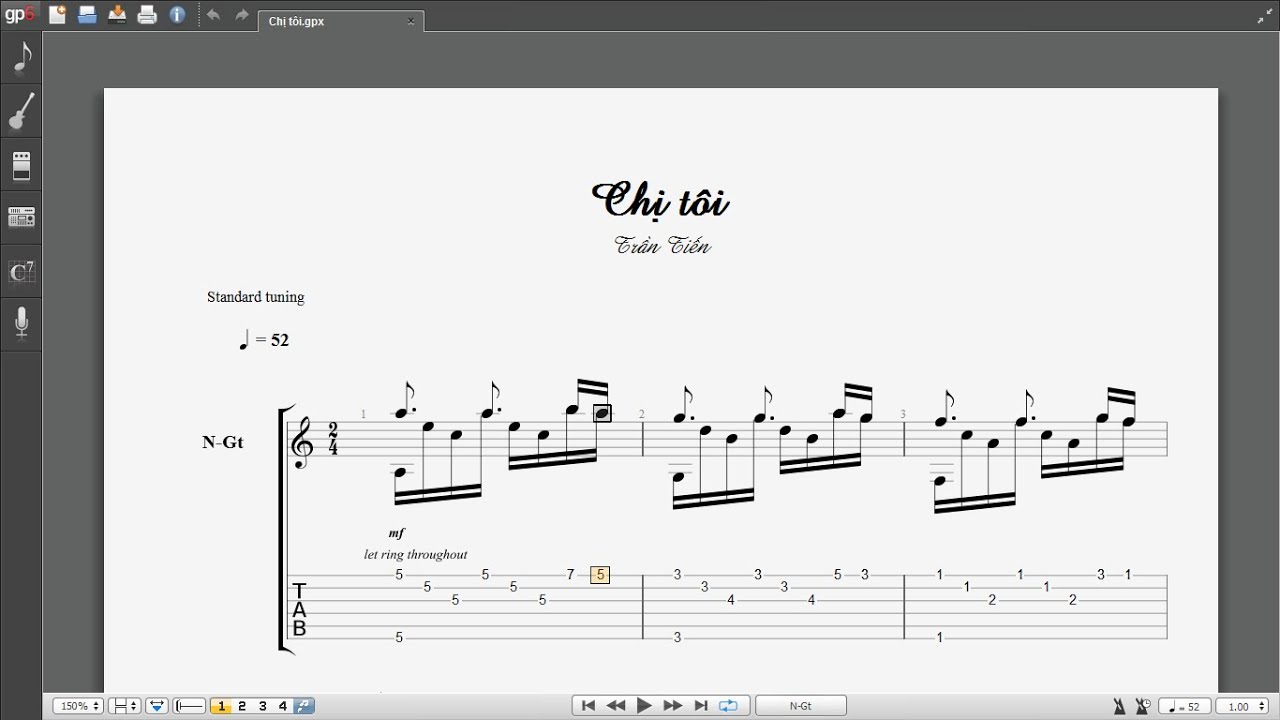Select the highlighted tab note 5

pos(600,575)
